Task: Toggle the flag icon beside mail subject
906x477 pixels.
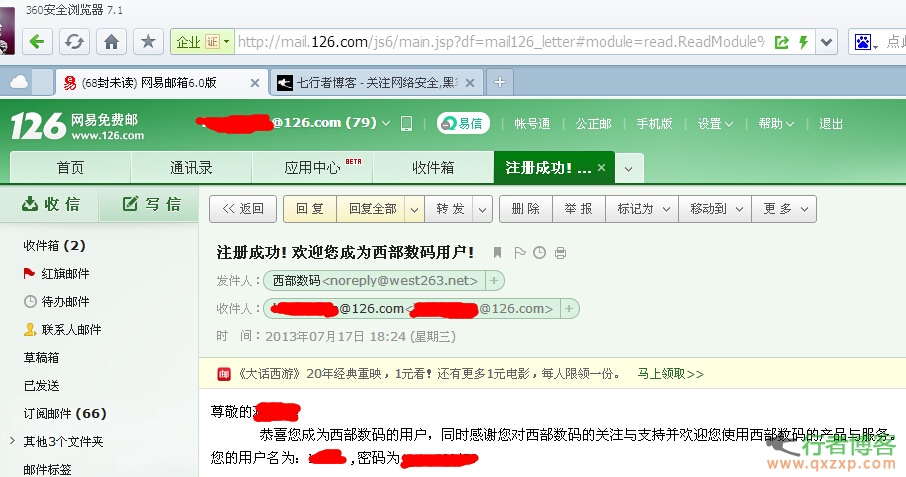Action: pos(519,252)
